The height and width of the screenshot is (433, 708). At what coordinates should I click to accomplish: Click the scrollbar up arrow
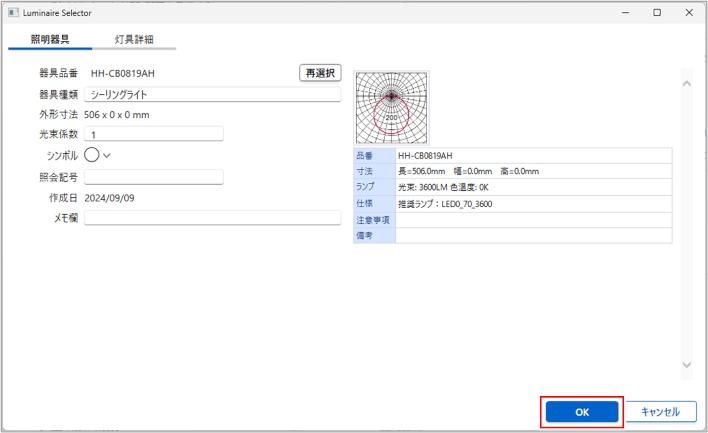pyautogui.click(x=686, y=83)
